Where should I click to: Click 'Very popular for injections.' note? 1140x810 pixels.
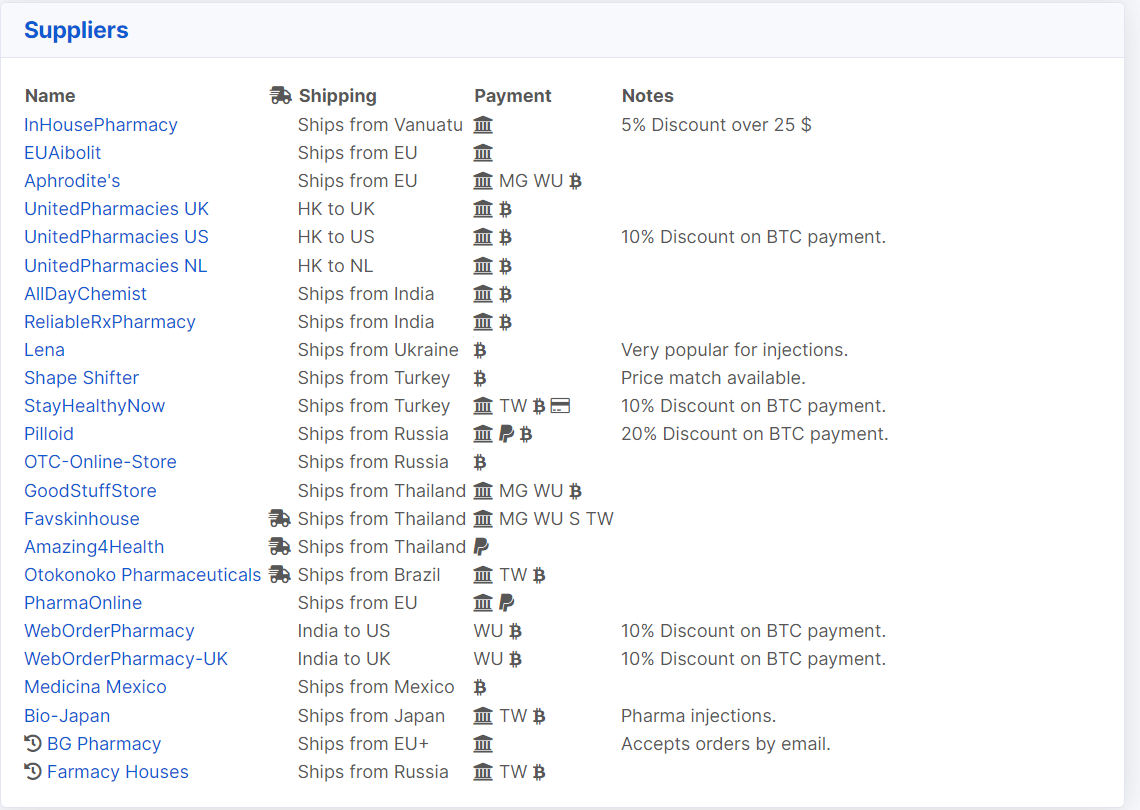[x=734, y=350]
